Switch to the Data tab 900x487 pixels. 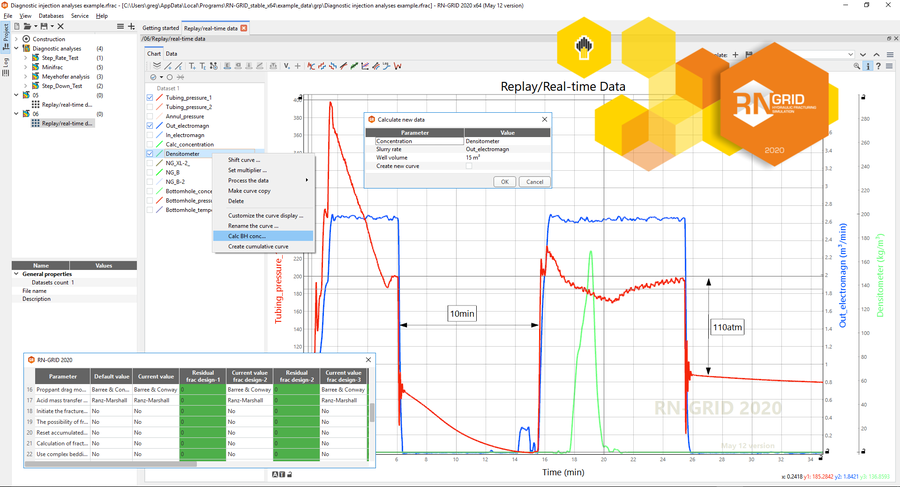pyautogui.click(x=172, y=54)
